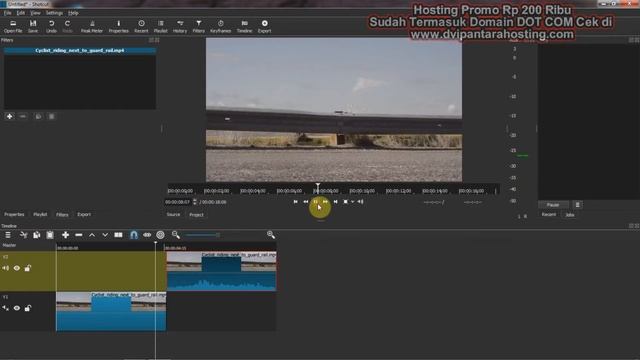Open the Keyframes panel
The image size is (640, 360).
point(220,27)
